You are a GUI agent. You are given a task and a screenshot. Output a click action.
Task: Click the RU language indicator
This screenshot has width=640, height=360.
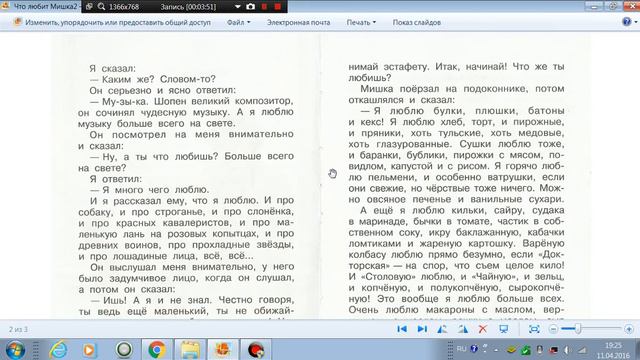(x=461, y=349)
